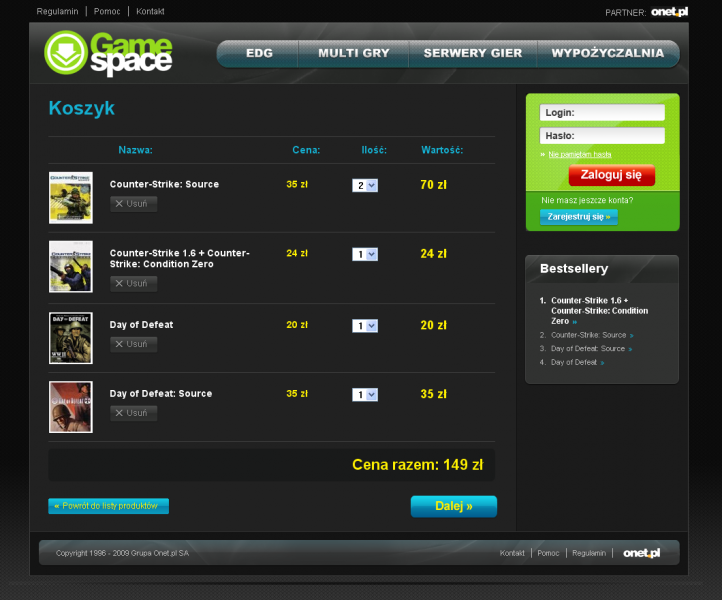
Task: Click the Hasło password field
Action: 602,135
